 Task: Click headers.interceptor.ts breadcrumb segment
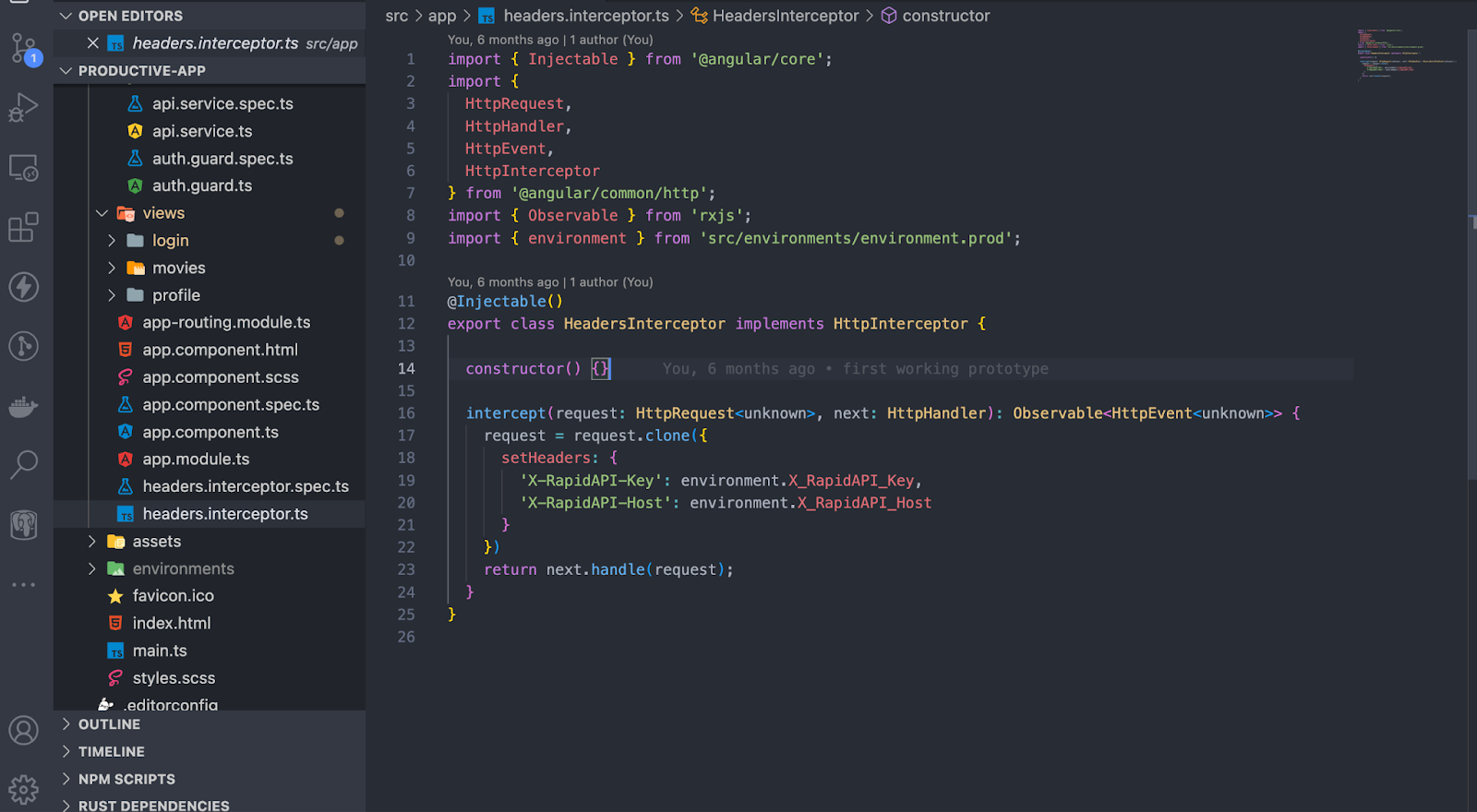[x=586, y=16]
